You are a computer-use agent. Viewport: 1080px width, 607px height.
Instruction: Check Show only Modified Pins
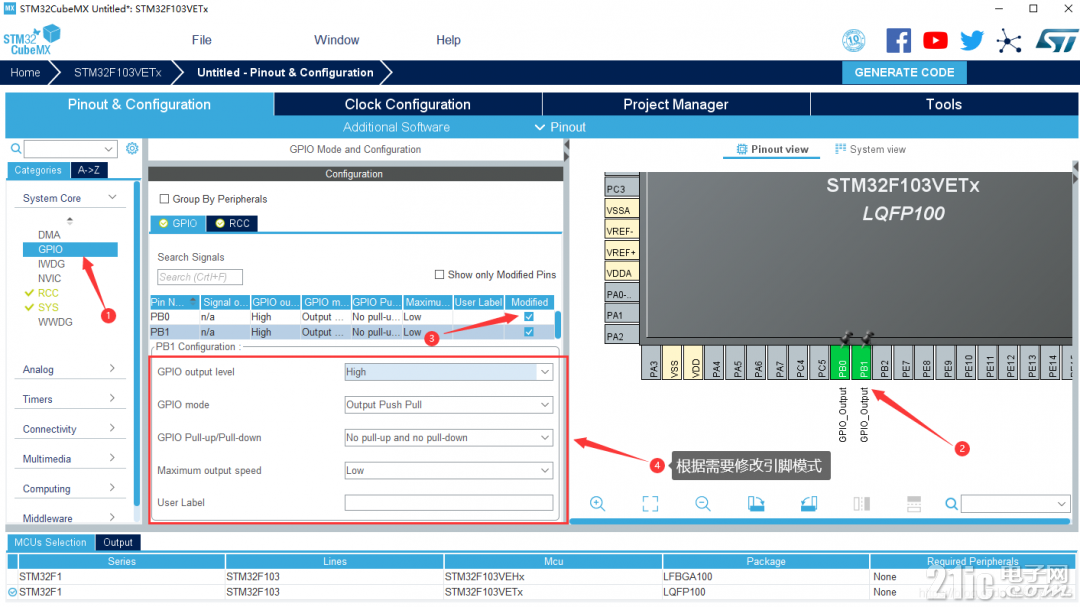point(439,274)
